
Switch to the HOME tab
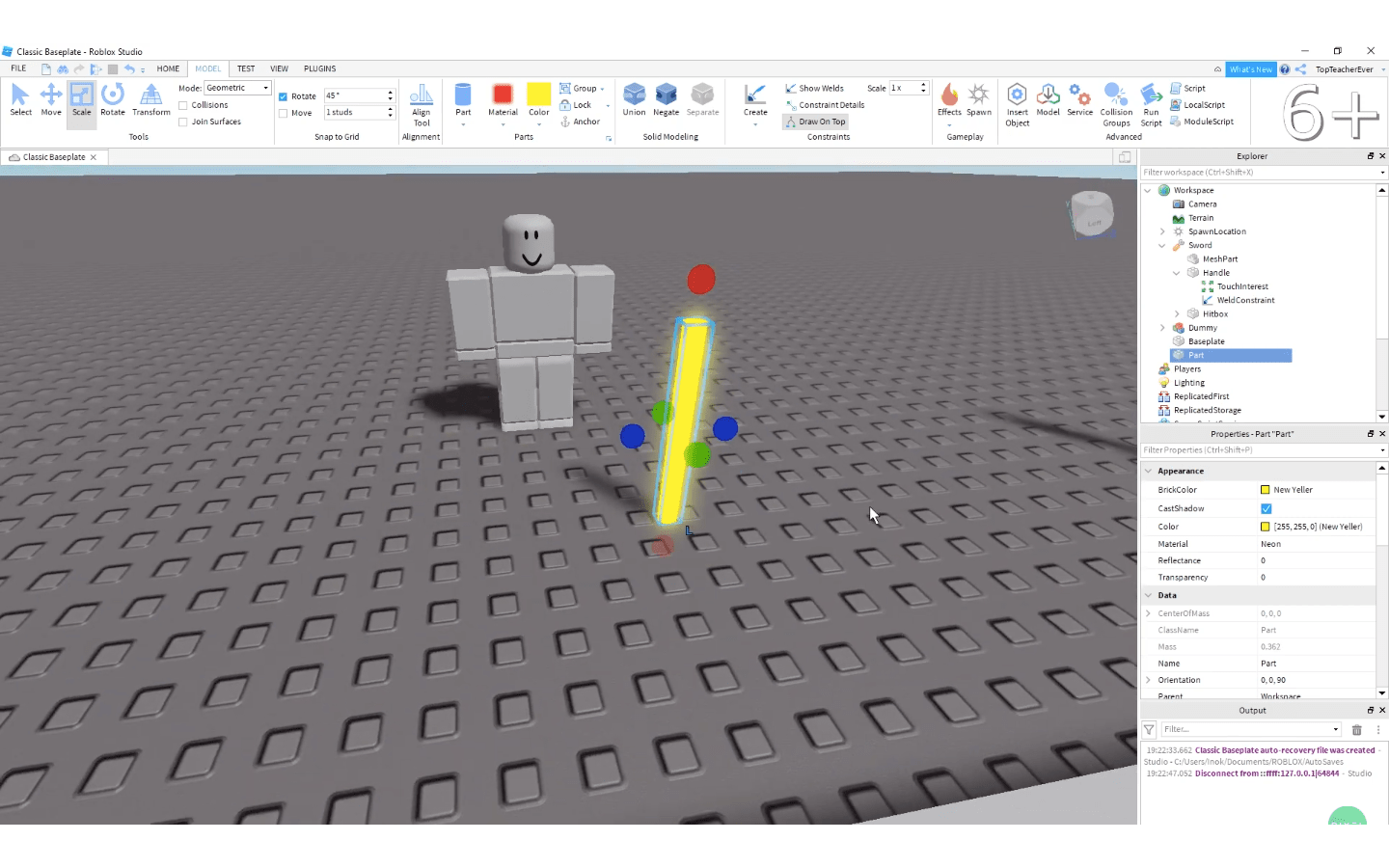coord(168,68)
